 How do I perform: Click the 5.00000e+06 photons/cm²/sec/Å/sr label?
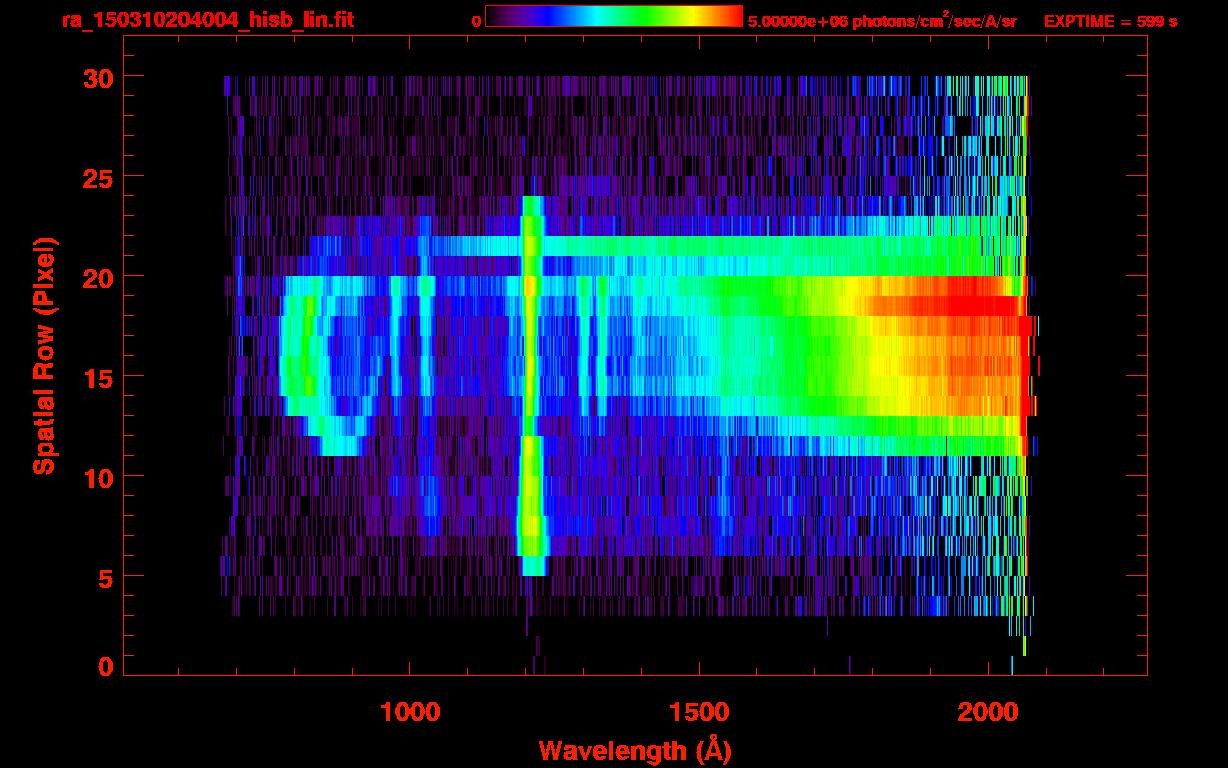[x=882, y=21]
